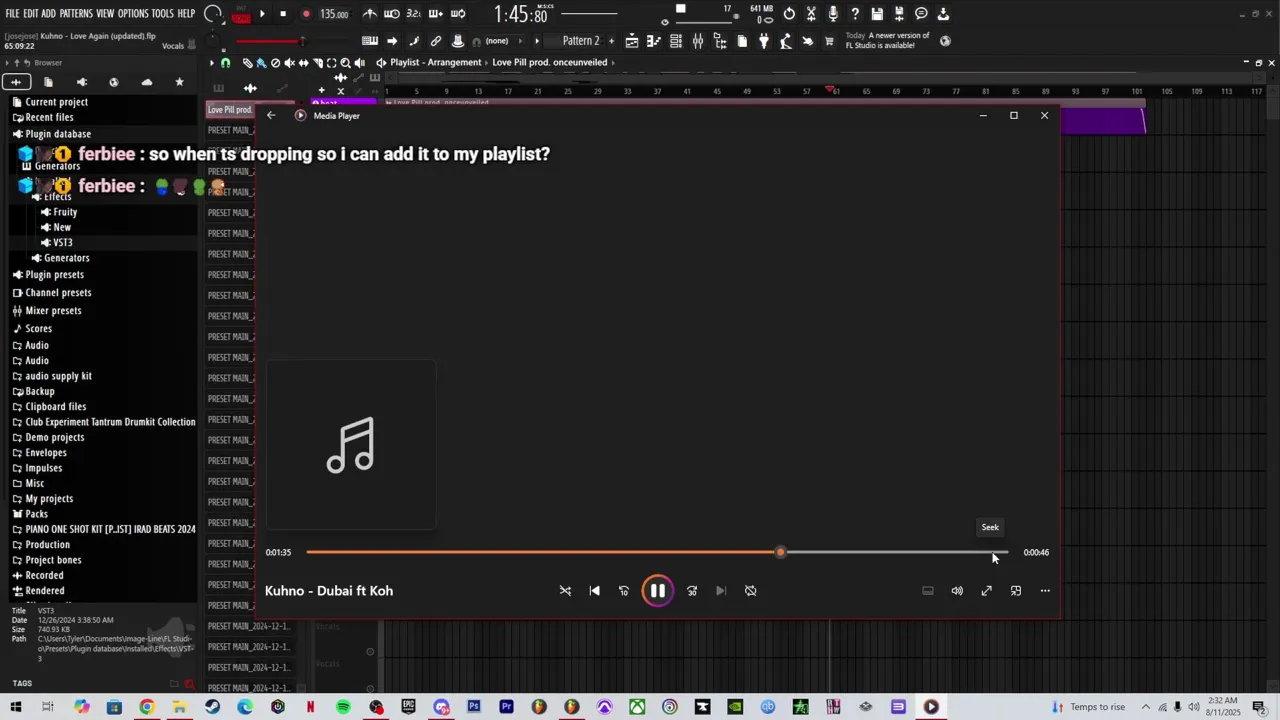Open volume control in Media Player

957,591
